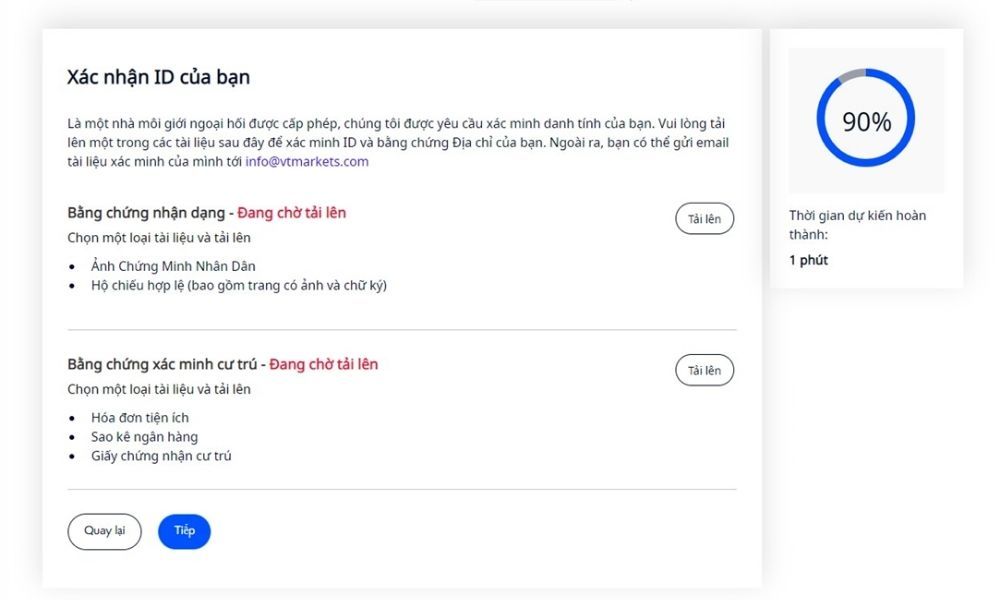Click inside the progress summary panel
The image size is (1000, 600).
[864, 160]
